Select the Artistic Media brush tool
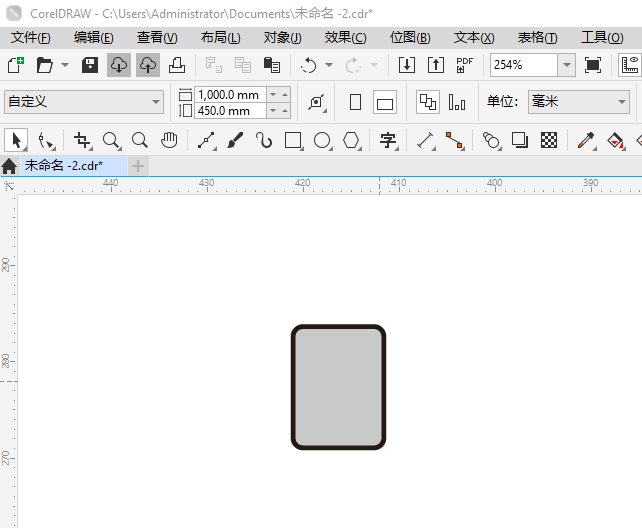 click(x=235, y=140)
